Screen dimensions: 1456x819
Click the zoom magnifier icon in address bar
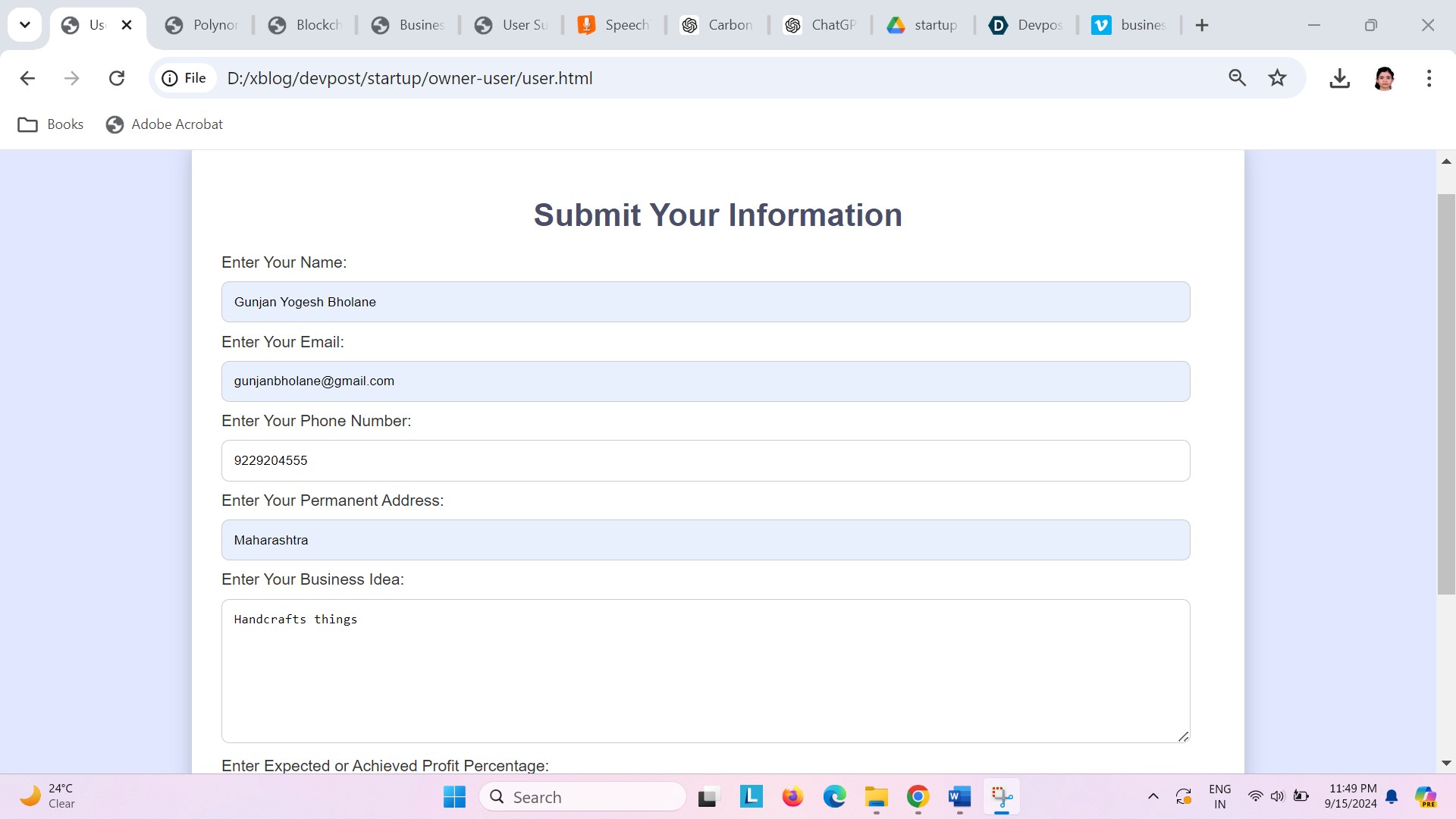click(x=1237, y=78)
